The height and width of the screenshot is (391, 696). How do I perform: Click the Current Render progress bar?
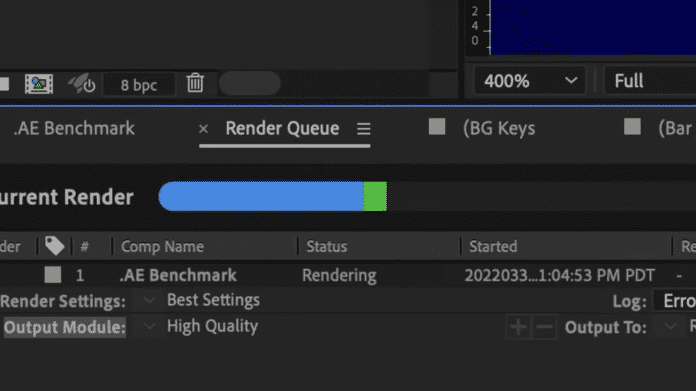427,196
